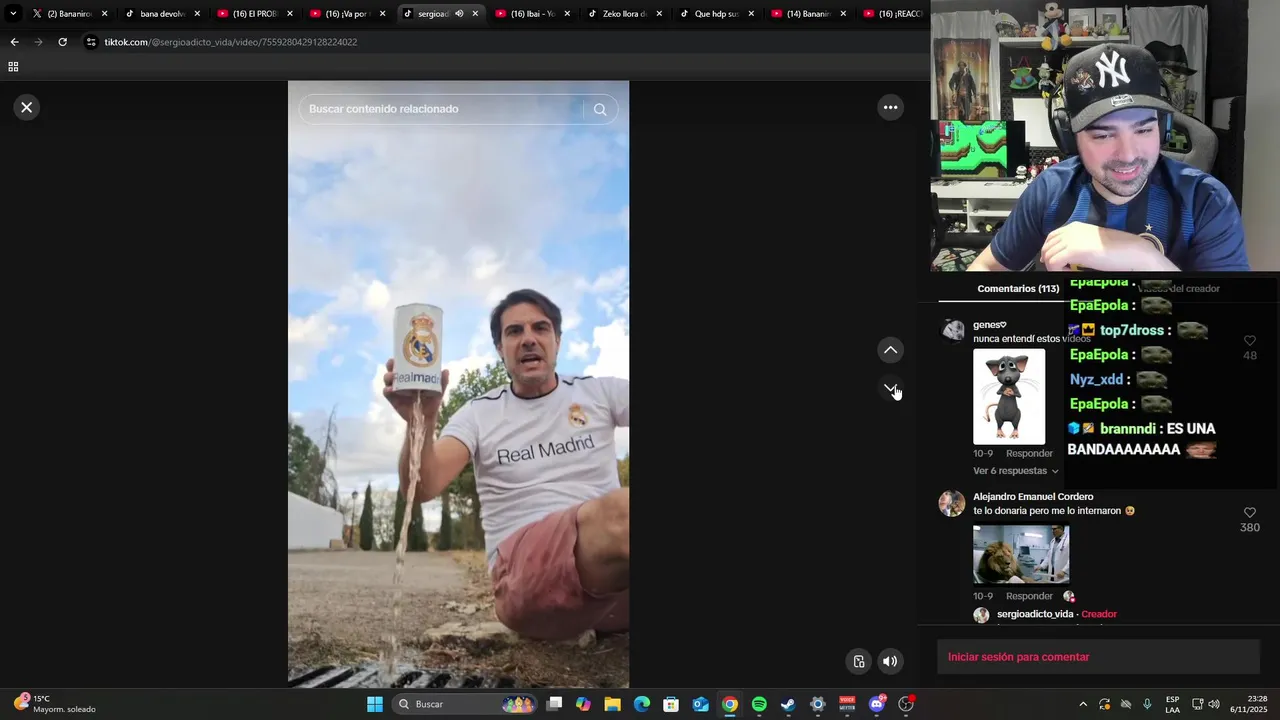Open the three-dot more options menu

tap(890, 107)
